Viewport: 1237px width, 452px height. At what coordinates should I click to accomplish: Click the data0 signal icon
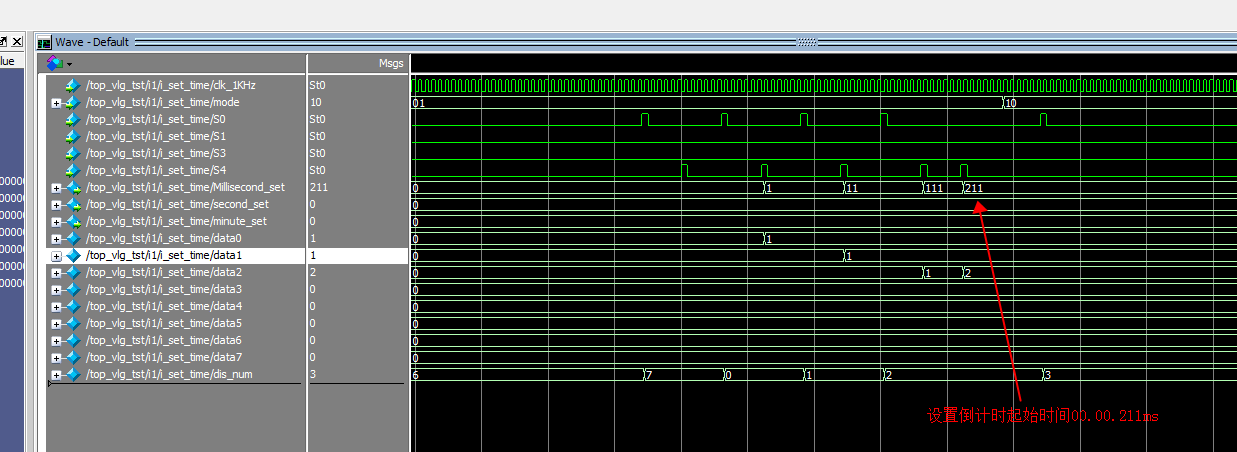click(x=72, y=239)
